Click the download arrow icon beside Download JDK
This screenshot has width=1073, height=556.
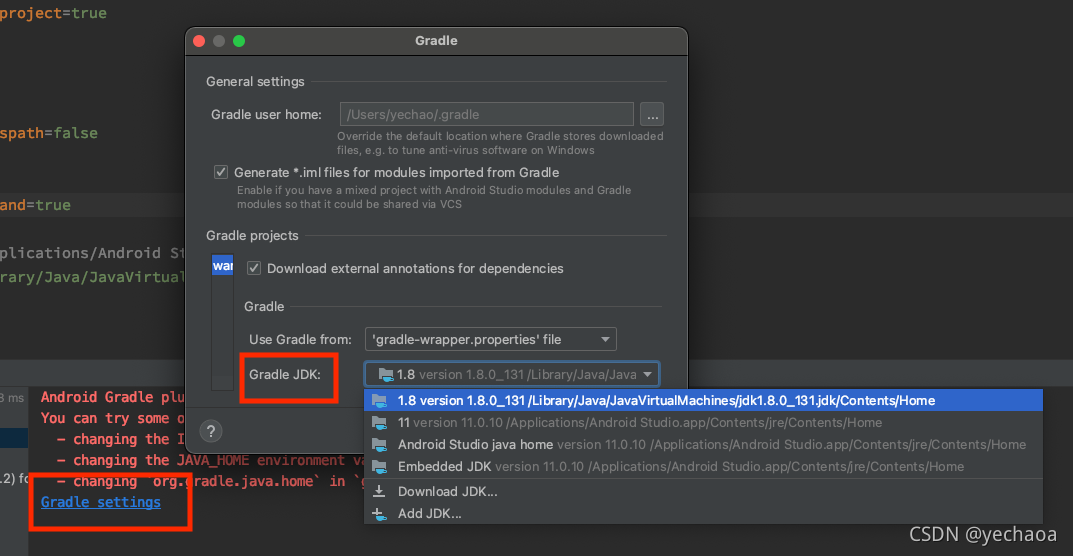point(378,491)
